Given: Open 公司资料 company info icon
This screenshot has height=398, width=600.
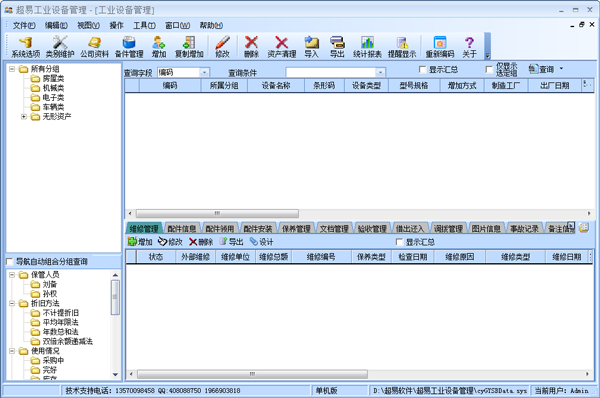Looking at the screenshot, I should click(x=94, y=47).
